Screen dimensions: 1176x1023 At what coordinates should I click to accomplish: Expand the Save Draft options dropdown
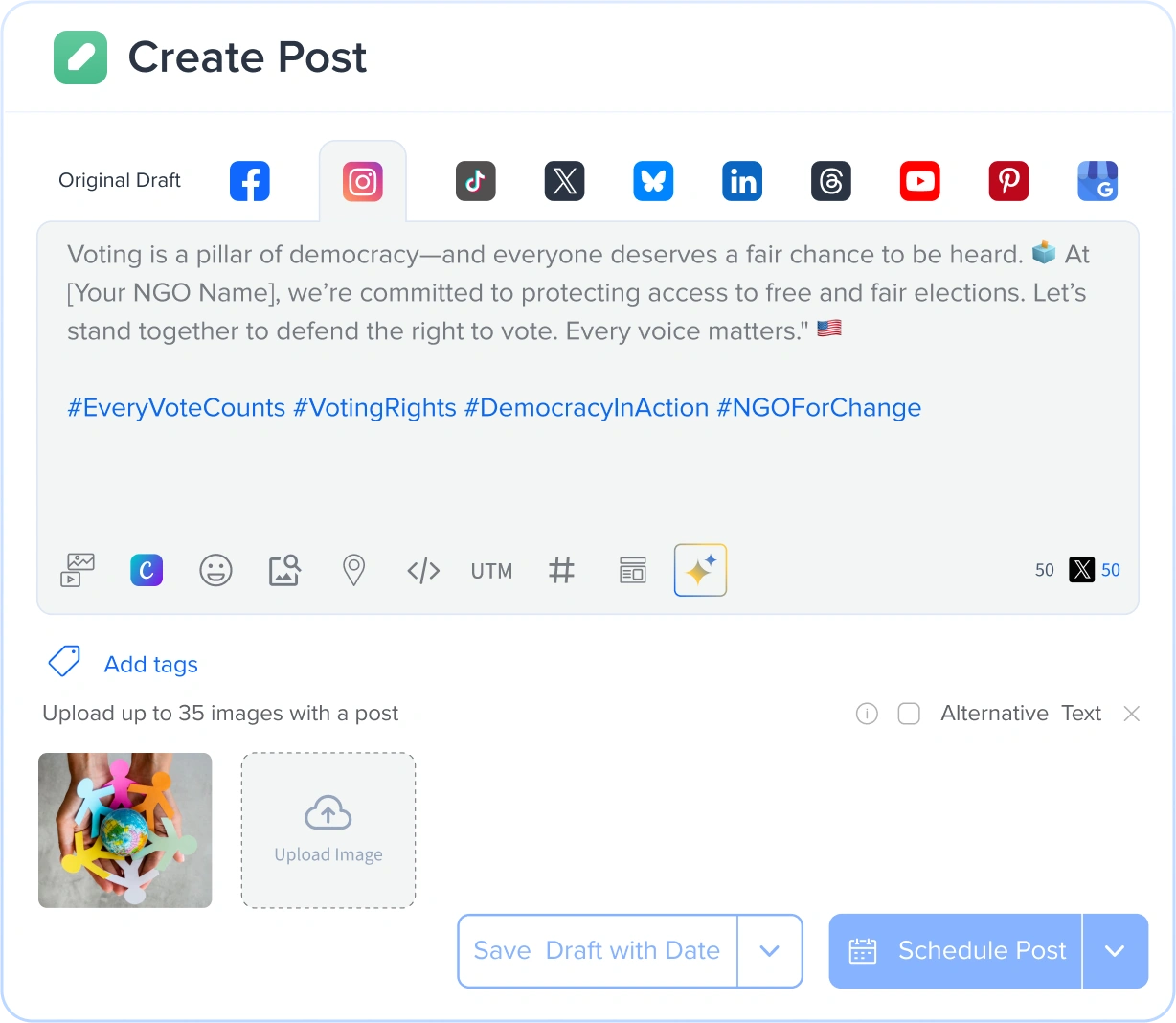pos(770,951)
